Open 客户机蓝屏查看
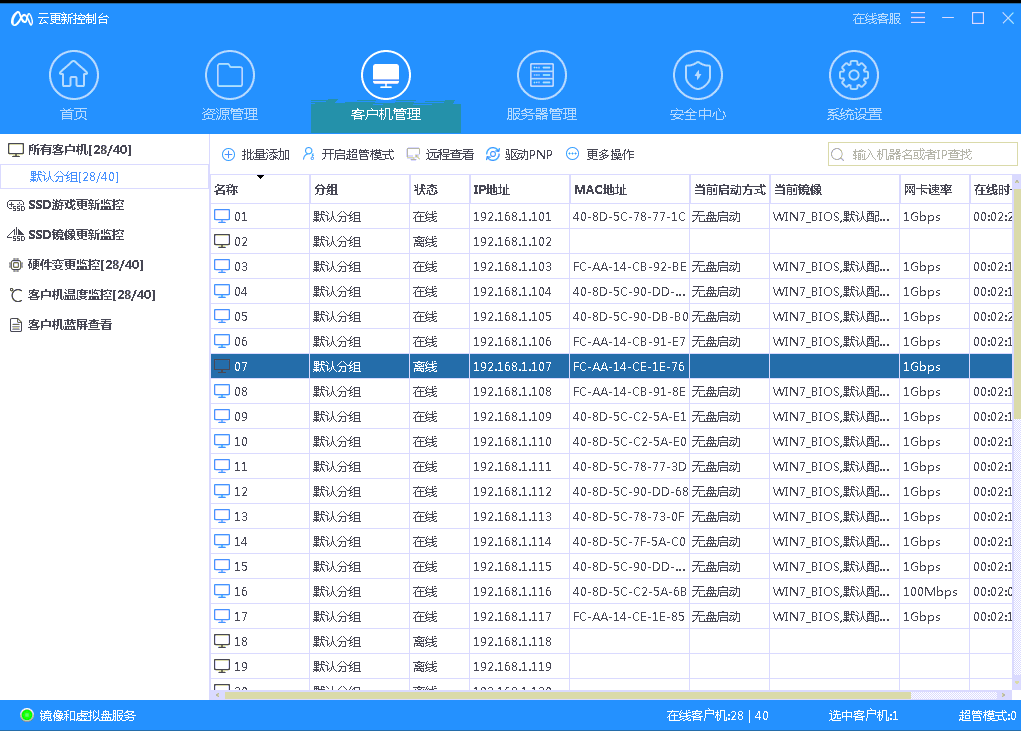The height and width of the screenshot is (731, 1021). 61,325
